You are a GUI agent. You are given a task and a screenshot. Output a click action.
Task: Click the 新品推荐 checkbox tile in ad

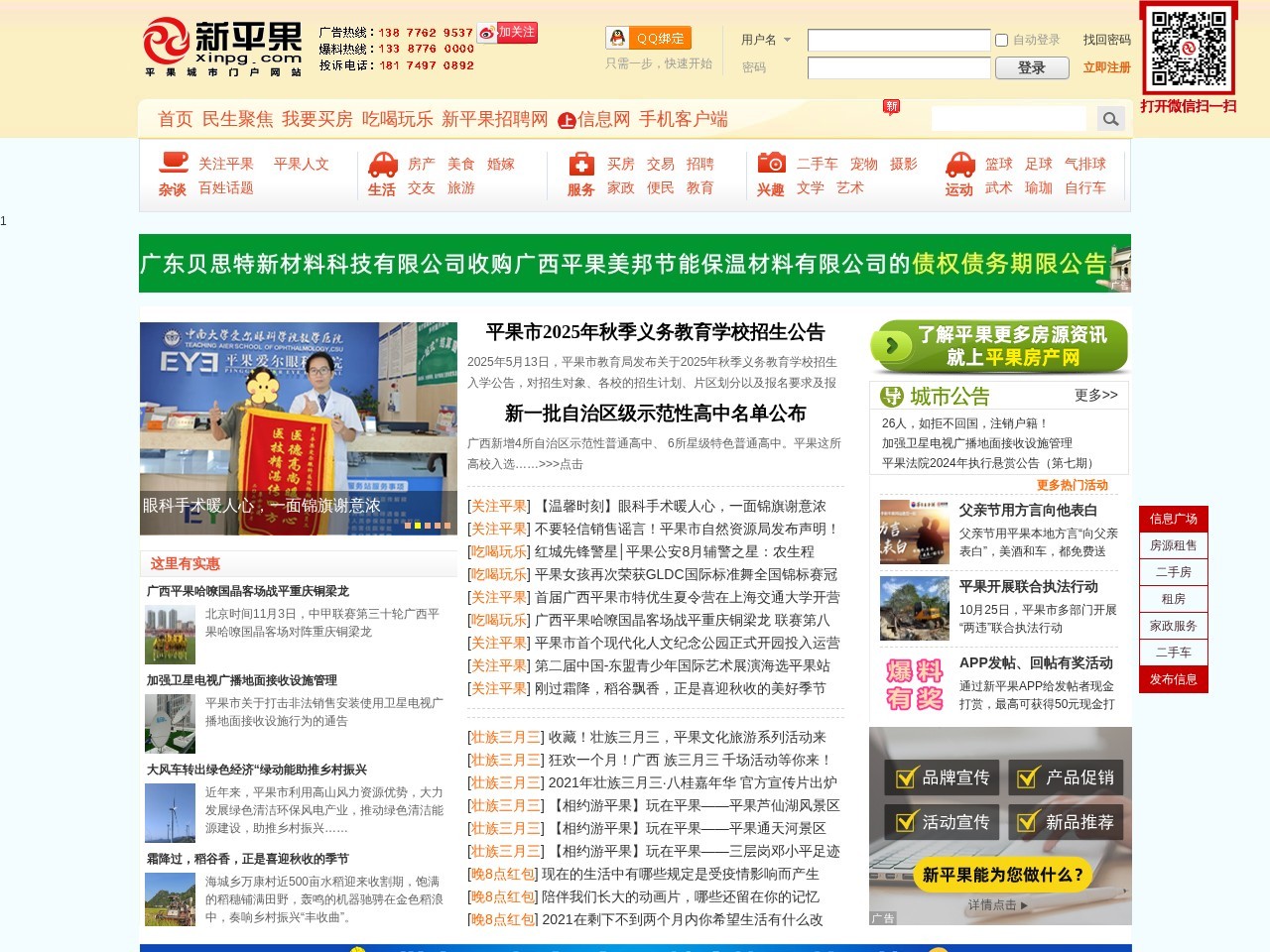pos(1066,822)
